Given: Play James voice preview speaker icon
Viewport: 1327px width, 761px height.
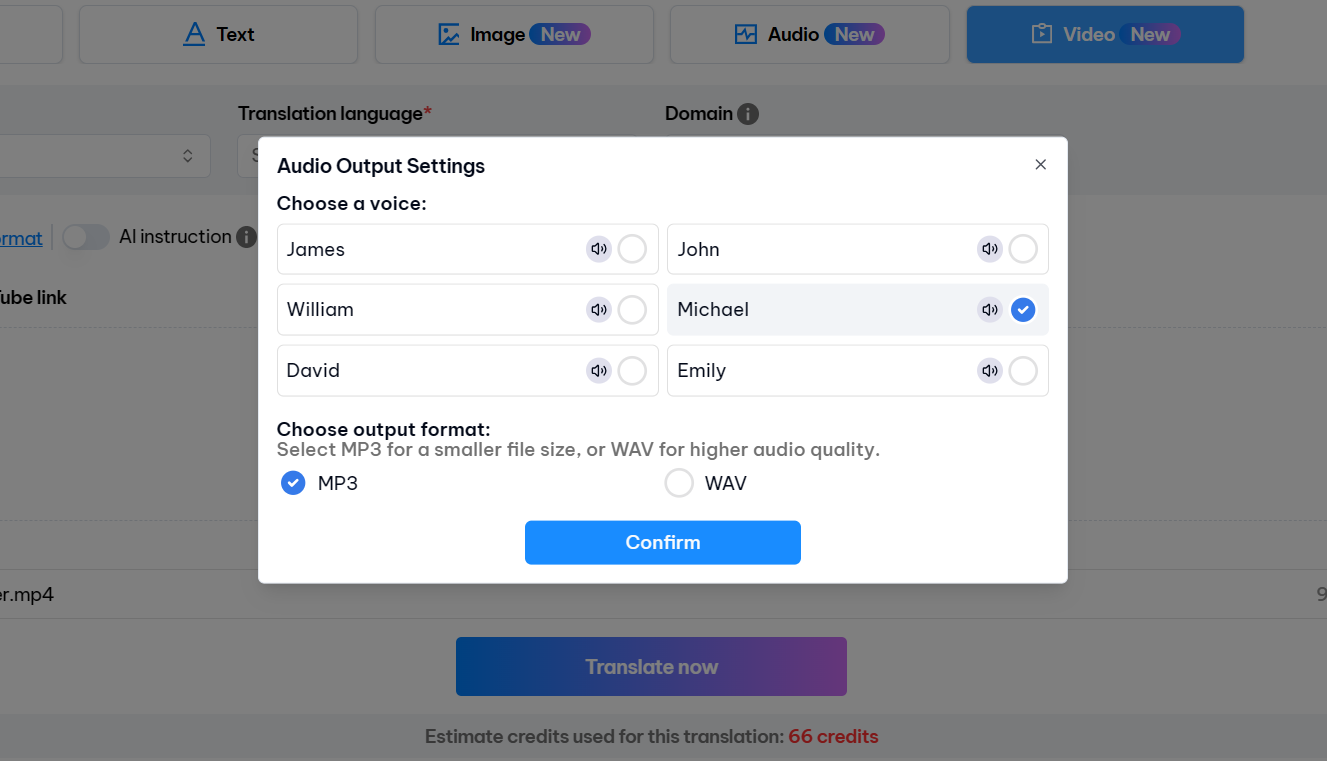Looking at the screenshot, I should point(599,249).
